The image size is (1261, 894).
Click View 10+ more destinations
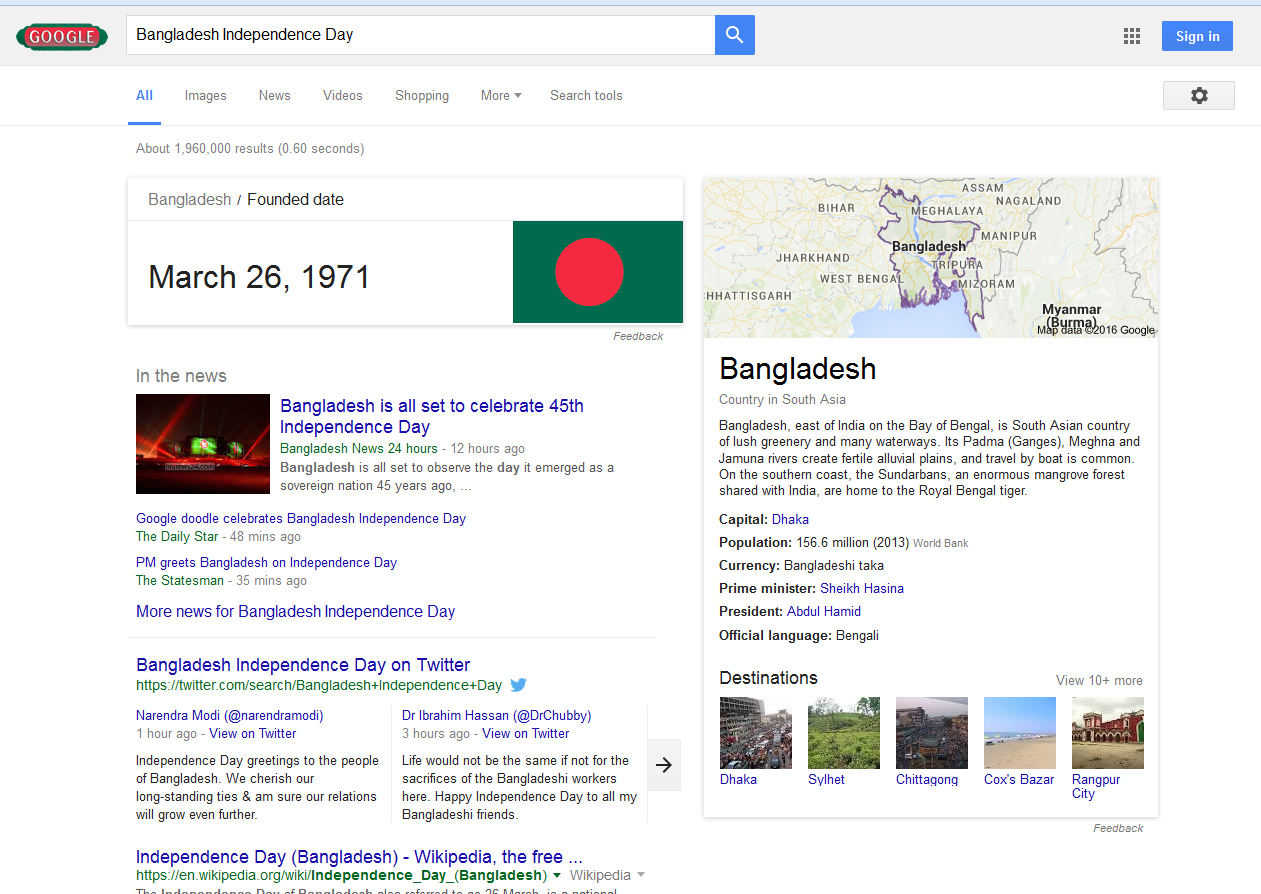pos(1098,680)
